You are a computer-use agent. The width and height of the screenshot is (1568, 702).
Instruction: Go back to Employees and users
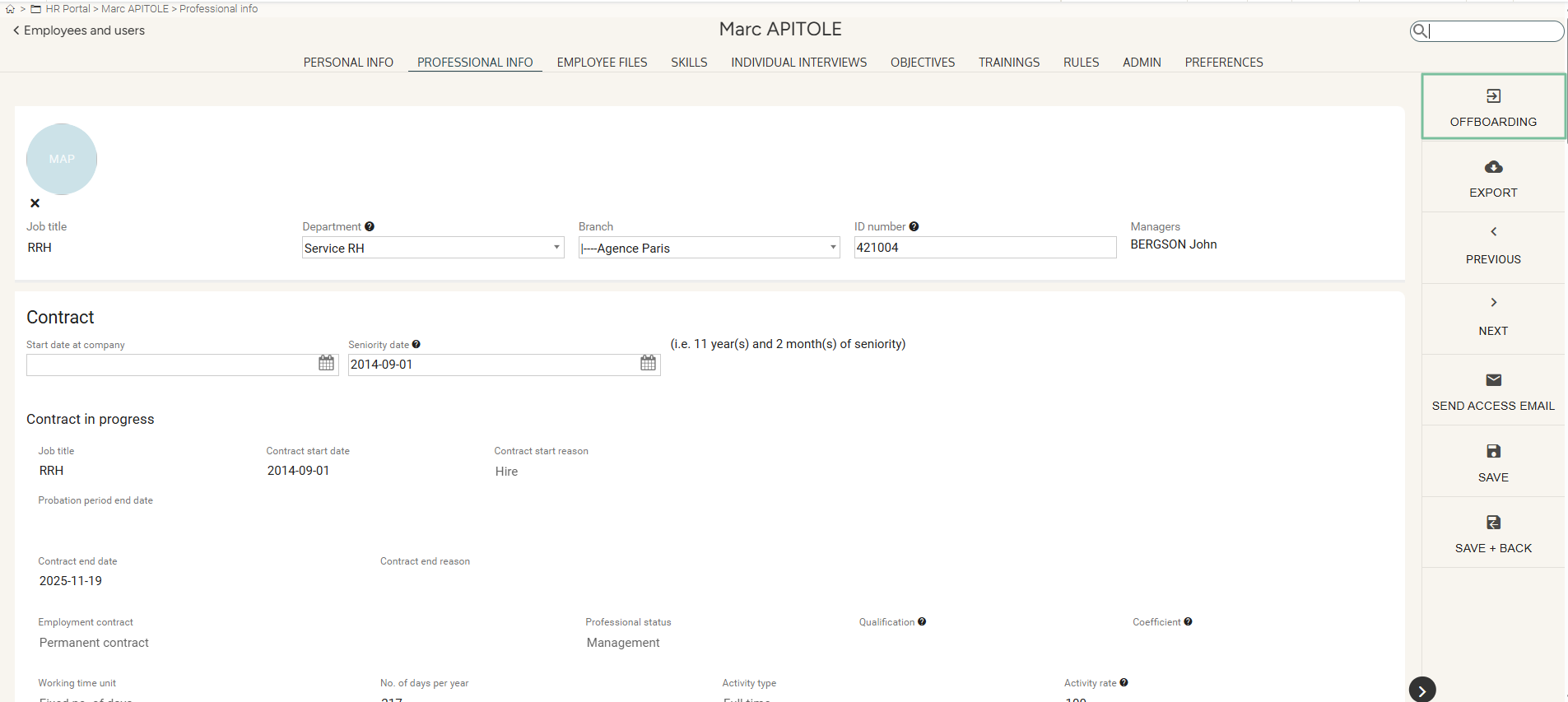79,30
